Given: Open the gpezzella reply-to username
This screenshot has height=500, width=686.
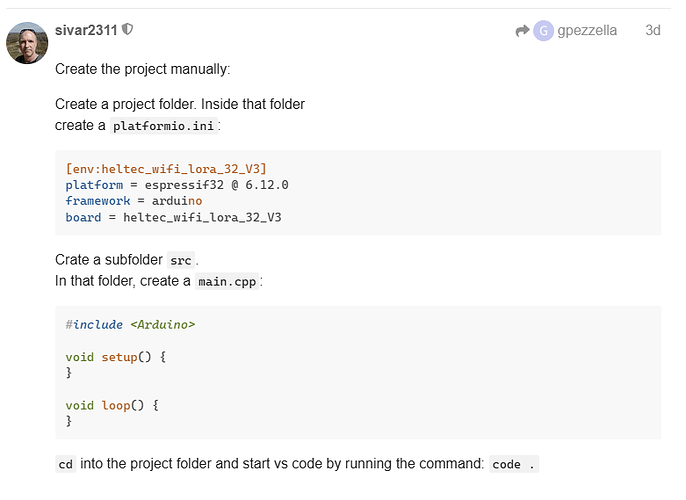Looking at the screenshot, I should coord(587,30).
